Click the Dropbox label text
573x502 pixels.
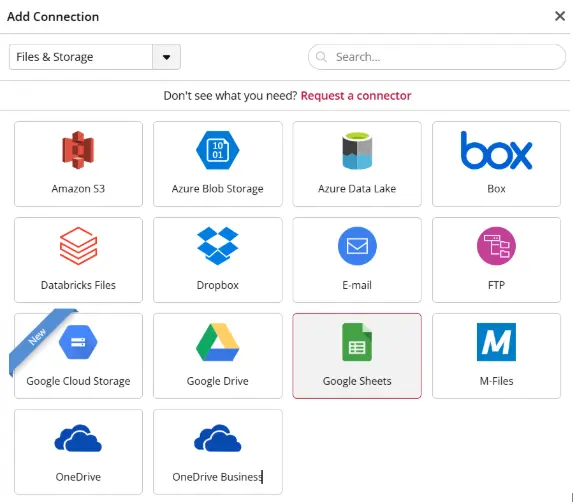[x=217, y=285]
